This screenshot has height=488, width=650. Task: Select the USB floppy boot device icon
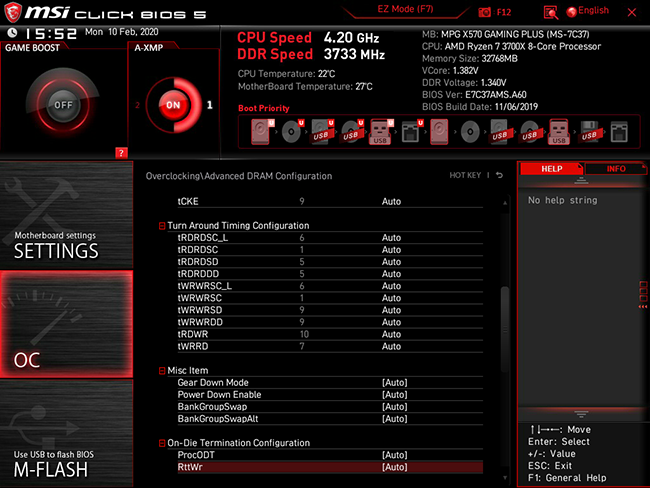589,131
